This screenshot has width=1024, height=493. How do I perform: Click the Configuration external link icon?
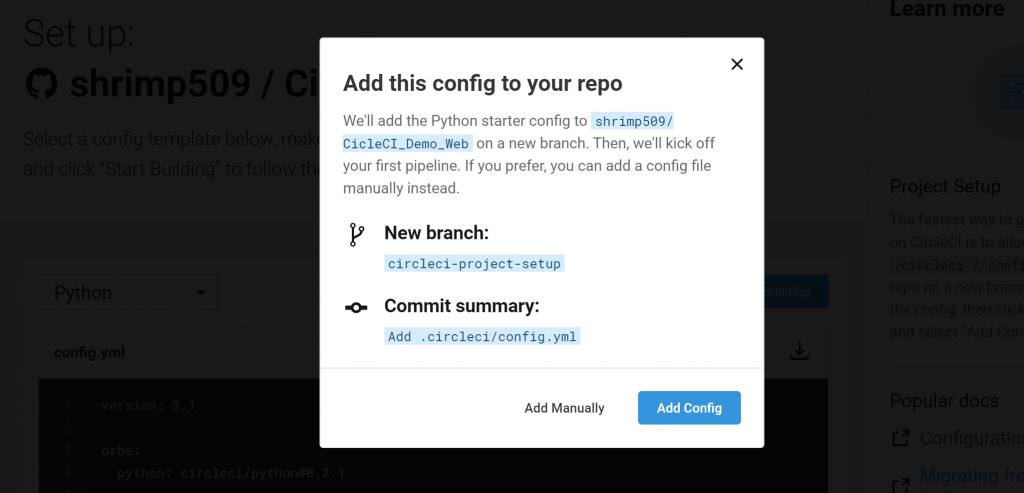coord(901,438)
